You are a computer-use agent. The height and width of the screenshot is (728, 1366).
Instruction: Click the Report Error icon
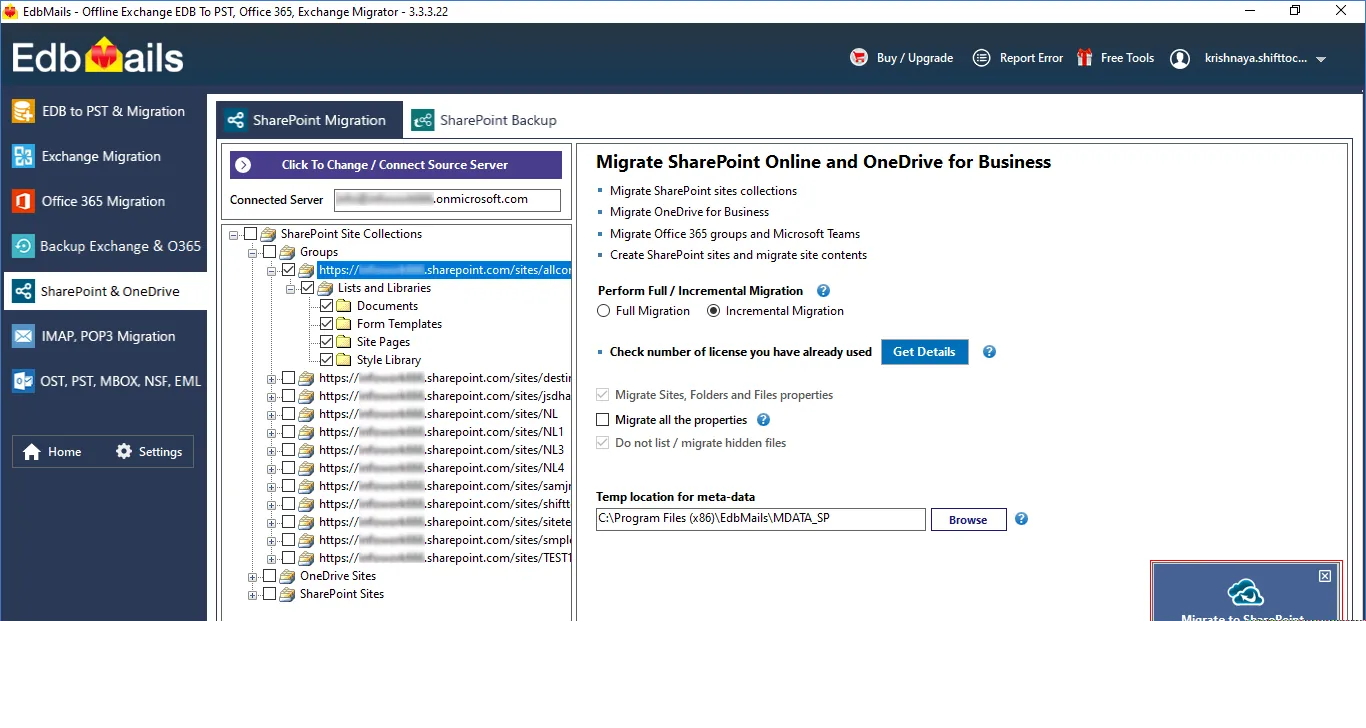pos(982,58)
